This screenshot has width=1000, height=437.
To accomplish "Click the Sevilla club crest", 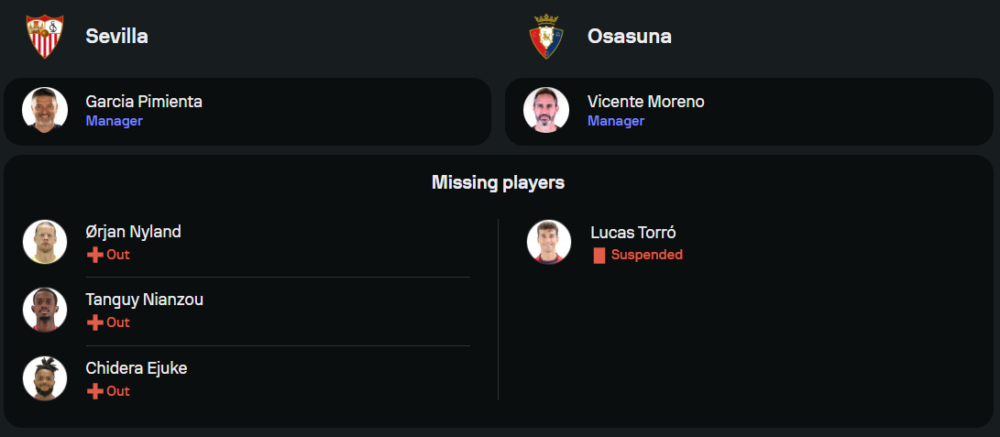I will (44, 37).
